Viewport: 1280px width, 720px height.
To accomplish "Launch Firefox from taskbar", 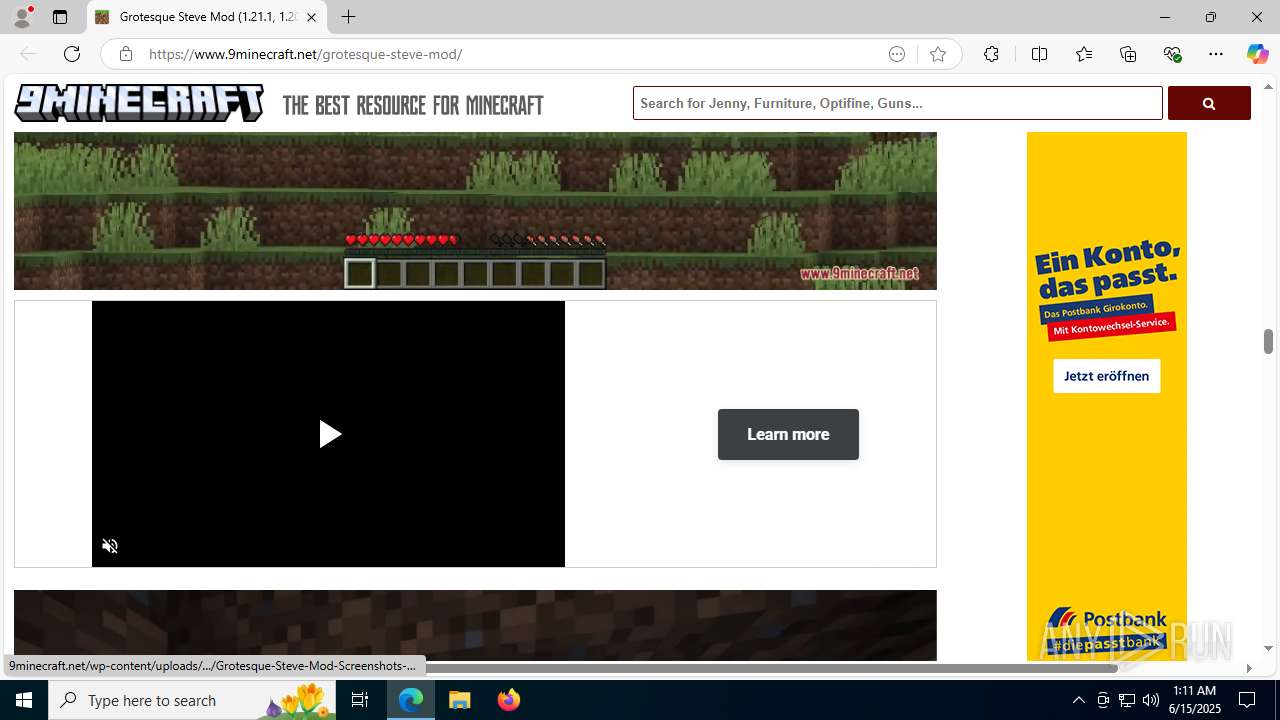I will pyautogui.click(x=509, y=700).
